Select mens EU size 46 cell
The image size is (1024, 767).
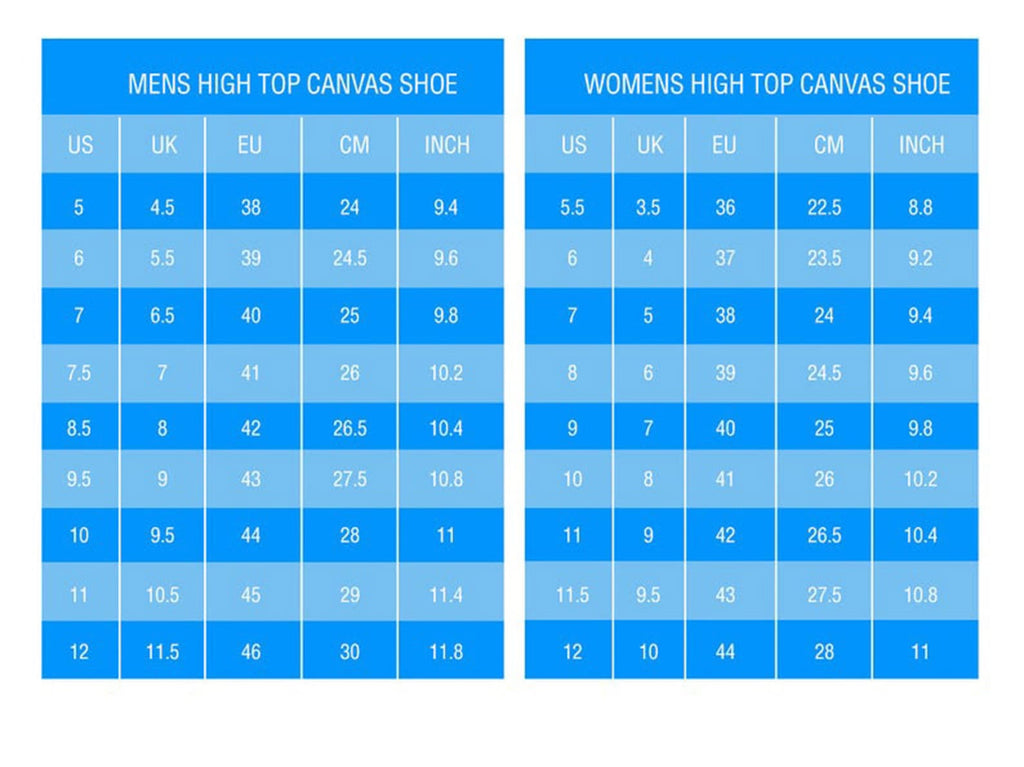(x=251, y=652)
